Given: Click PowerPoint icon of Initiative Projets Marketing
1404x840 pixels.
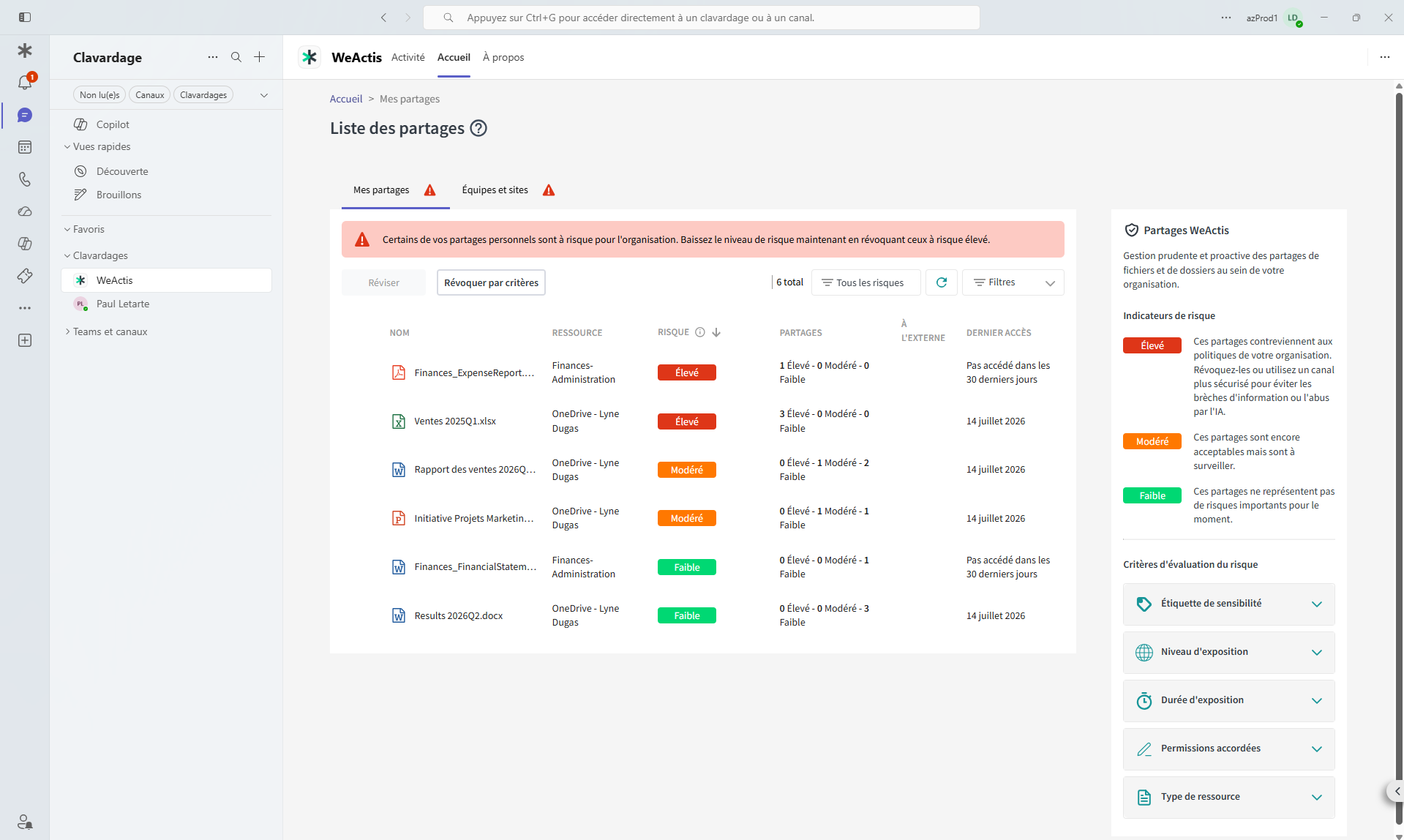Looking at the screenshot, I should pos(399,518).
